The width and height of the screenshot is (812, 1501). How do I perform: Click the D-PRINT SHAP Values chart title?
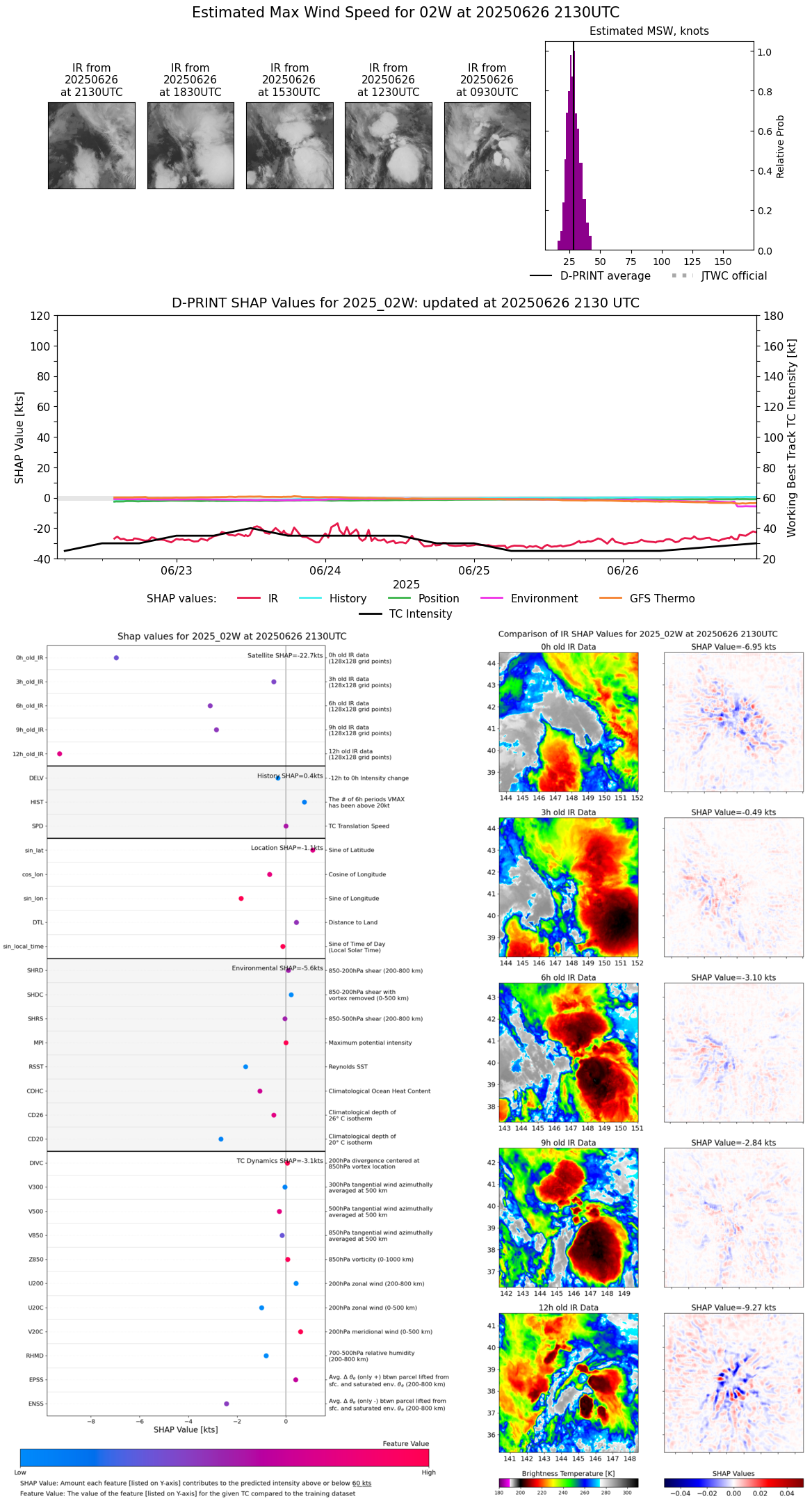(406, 303)
